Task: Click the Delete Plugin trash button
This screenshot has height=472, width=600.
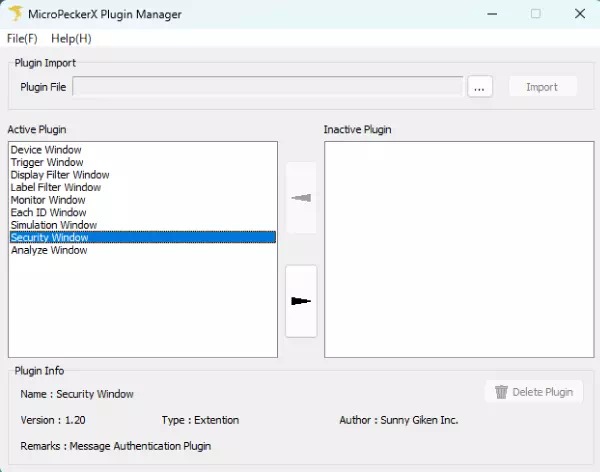Action: point(534,392)
